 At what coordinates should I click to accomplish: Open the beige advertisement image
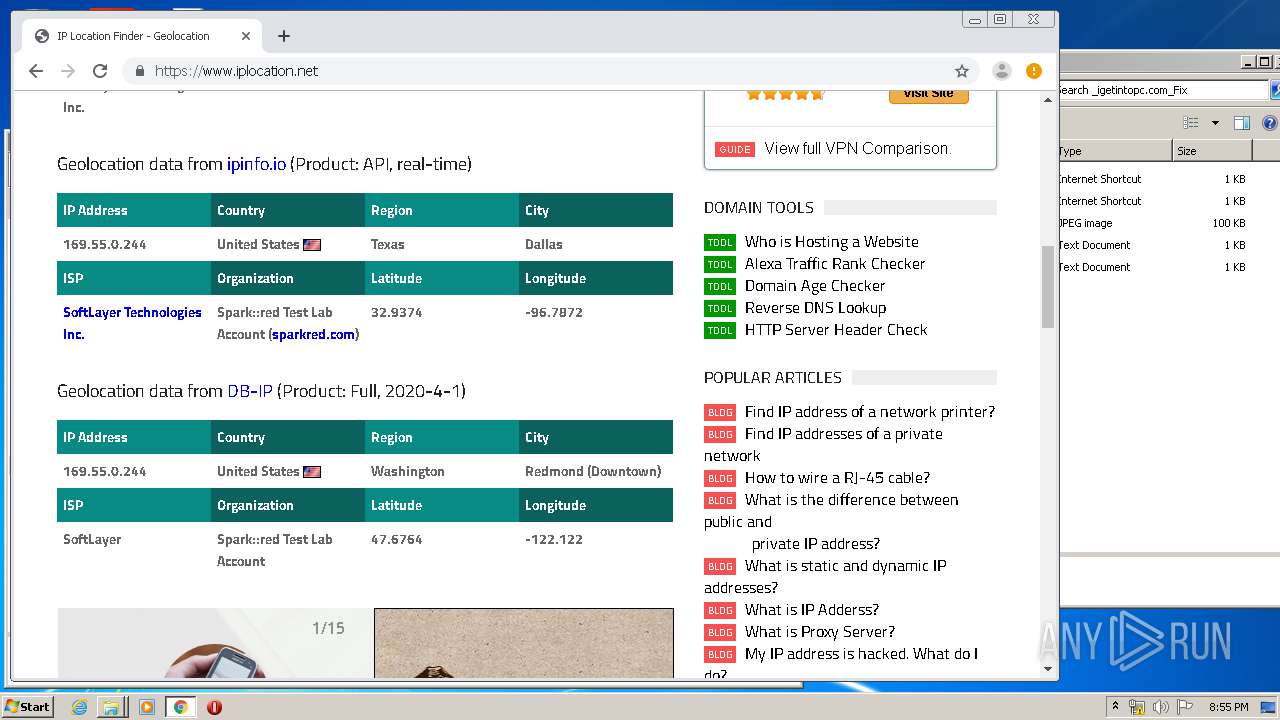click(x=524, y=643)
